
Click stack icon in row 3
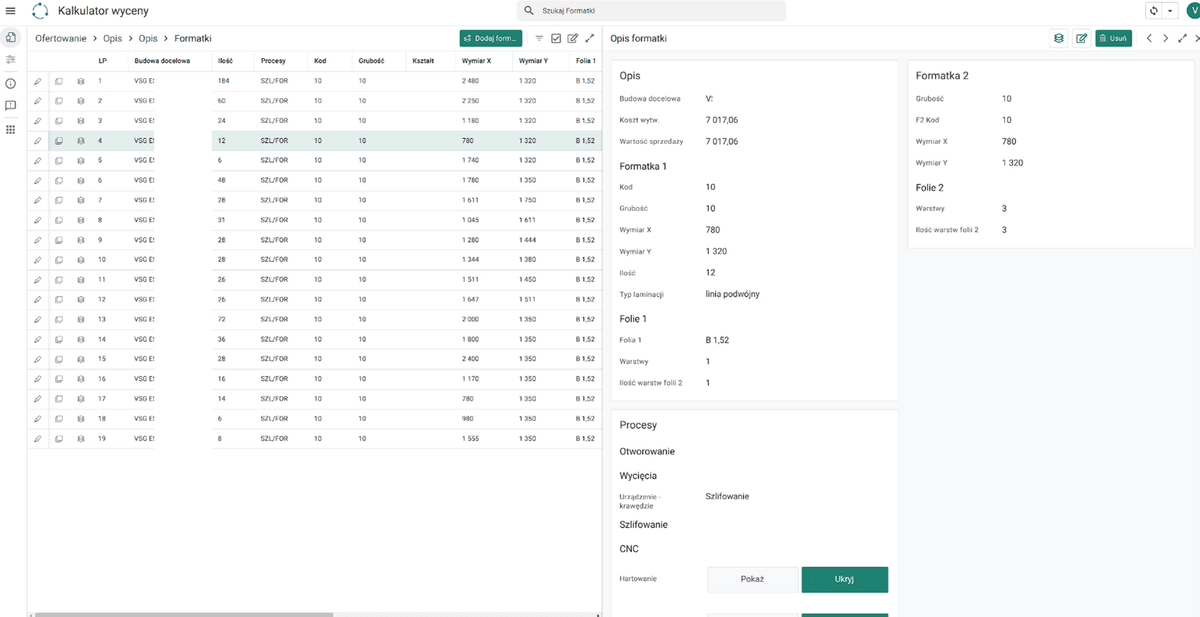(81, 121)
